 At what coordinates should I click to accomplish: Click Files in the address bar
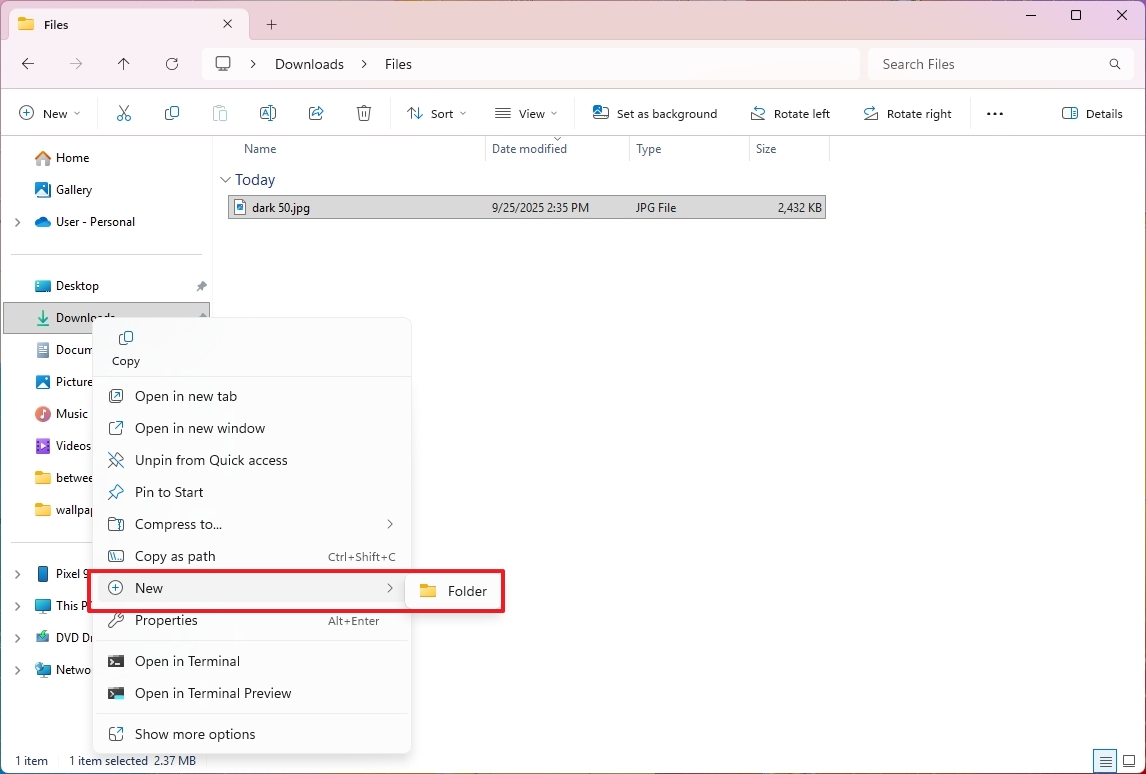point(398,64)
